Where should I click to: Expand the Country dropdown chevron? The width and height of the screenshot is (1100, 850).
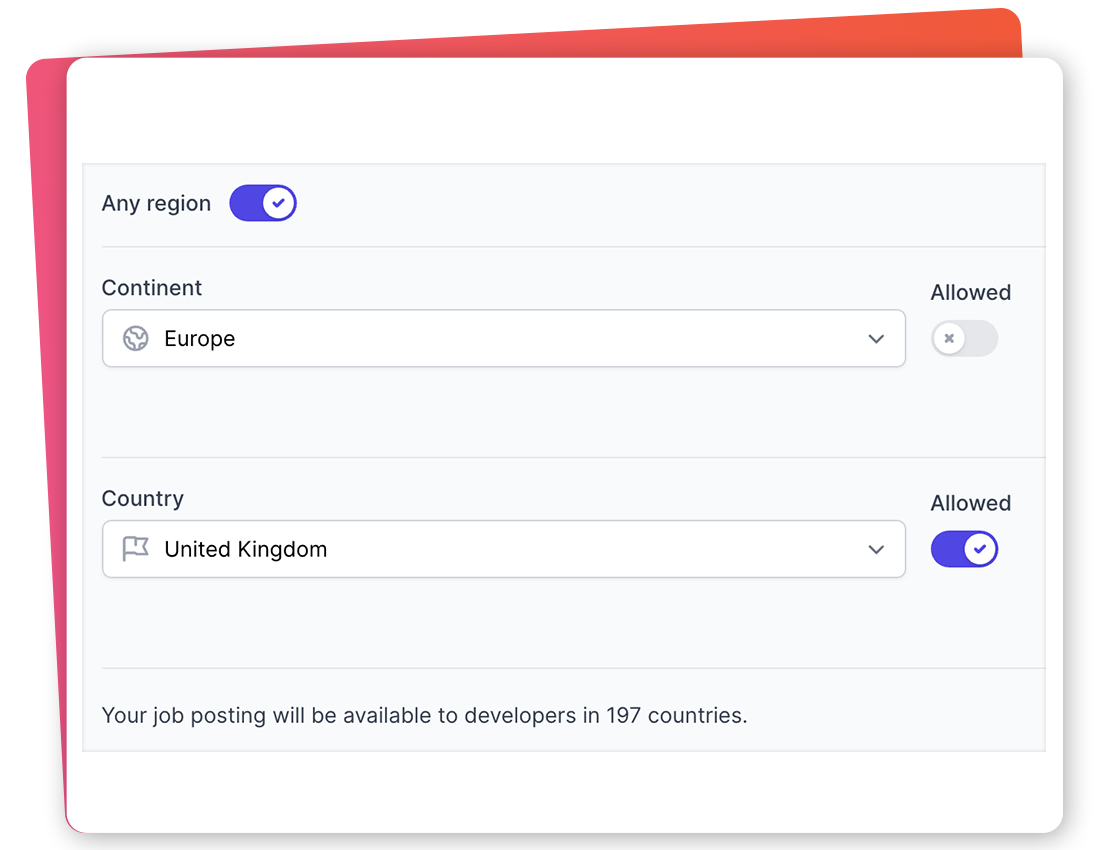tap(876, 549)
